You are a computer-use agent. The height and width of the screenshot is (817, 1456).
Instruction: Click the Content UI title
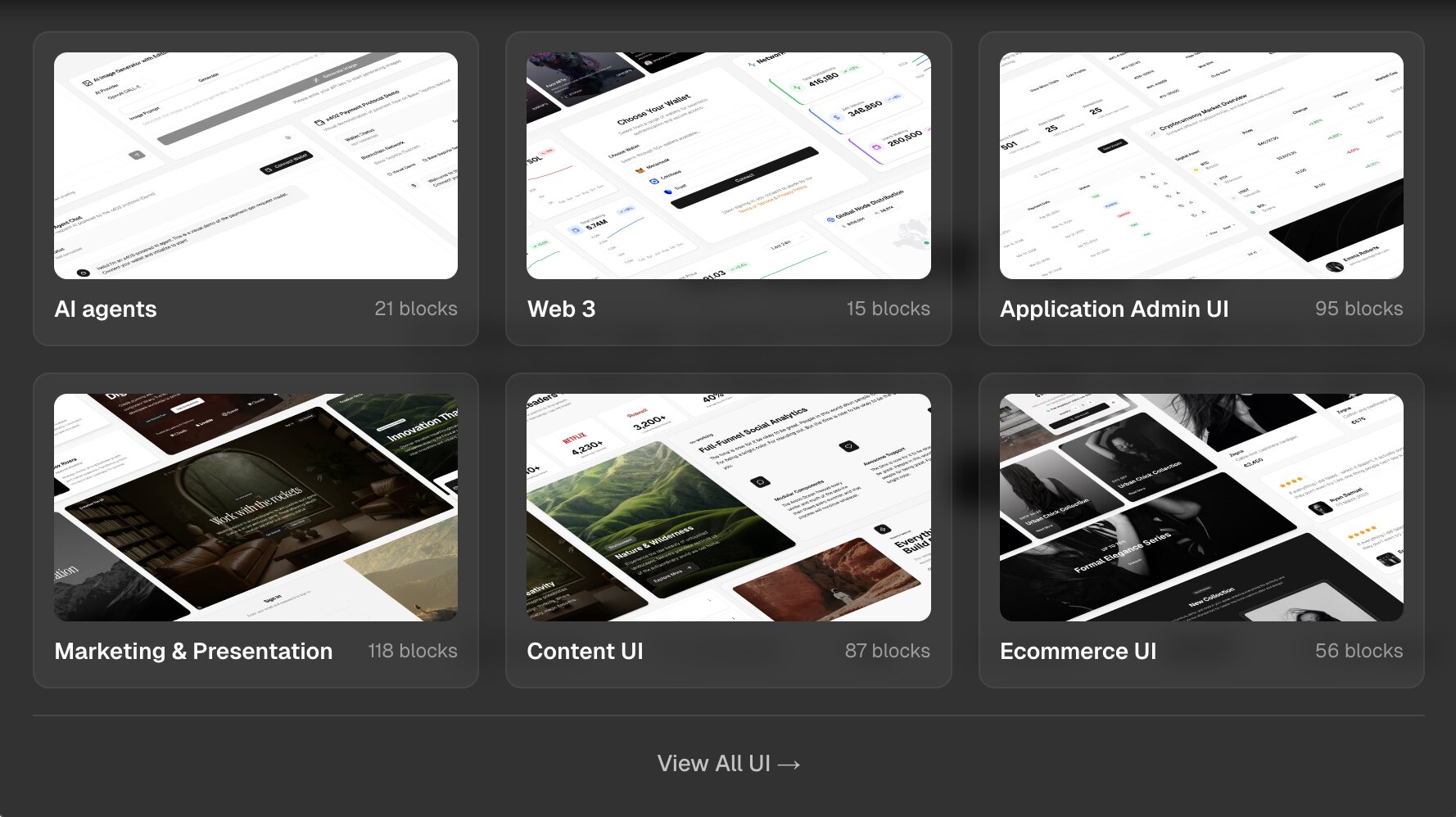pos(585,652)
